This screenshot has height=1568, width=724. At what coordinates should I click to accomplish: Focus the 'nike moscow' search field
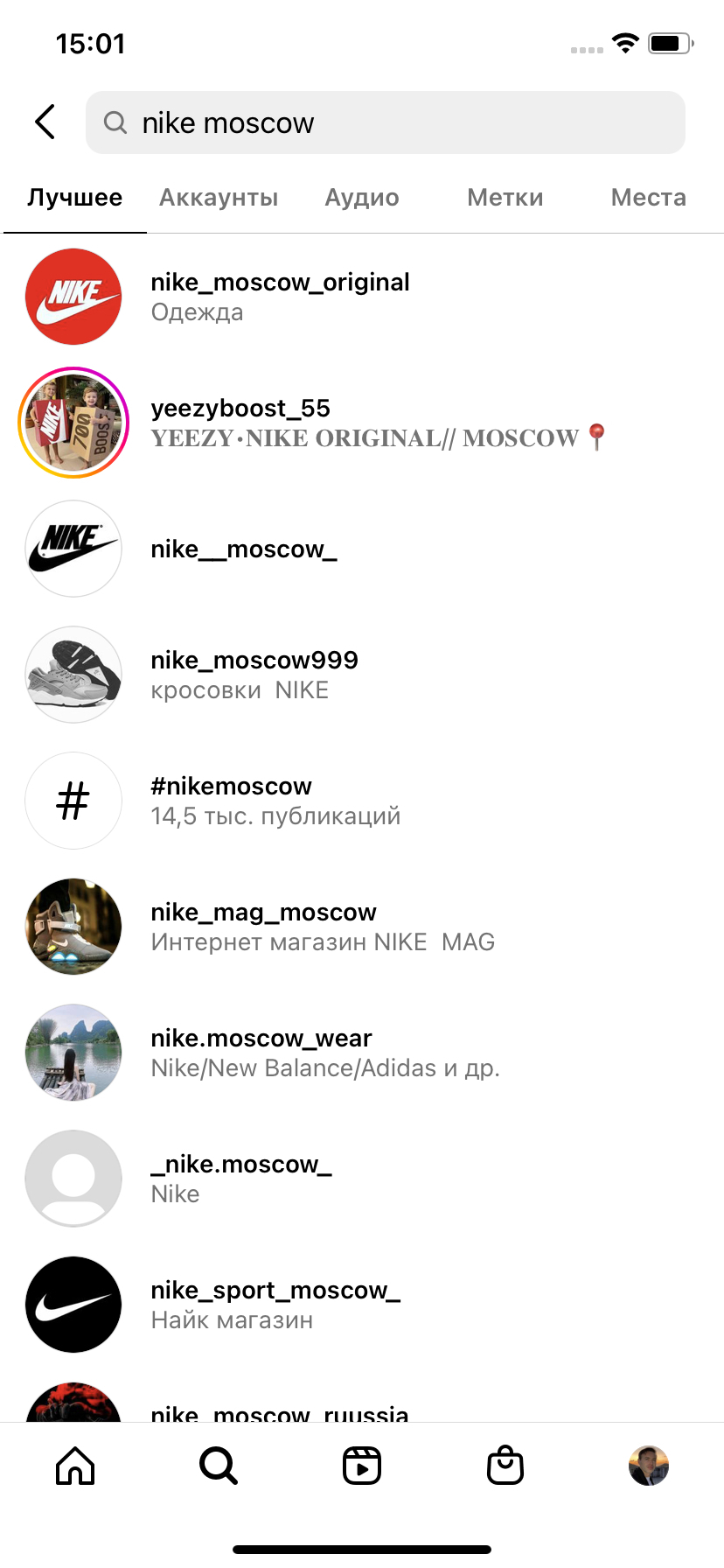click(x=386, y=122)
